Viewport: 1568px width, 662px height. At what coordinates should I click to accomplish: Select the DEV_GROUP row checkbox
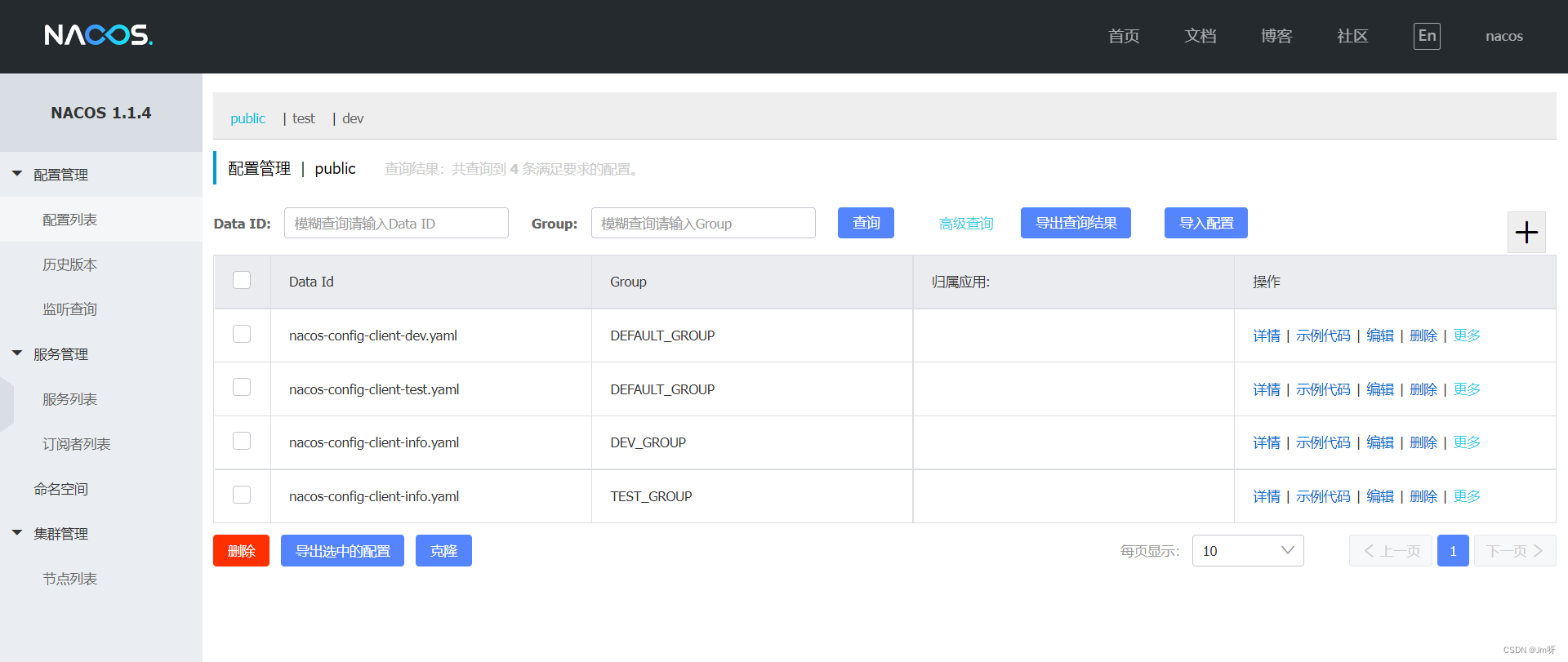point(242,441)
